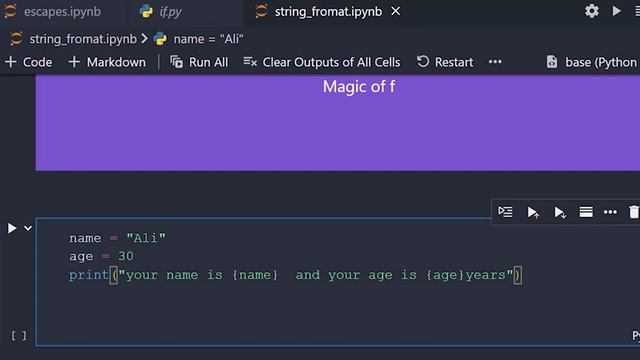Run the code cell play button
This screenshot has width=640, height=360.
12,228
